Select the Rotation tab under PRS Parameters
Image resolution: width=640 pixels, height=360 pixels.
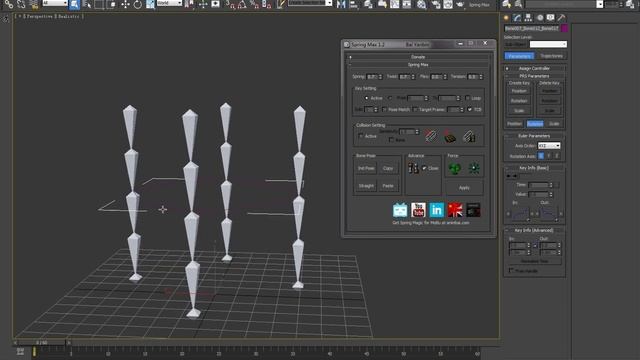coord(535,123)
